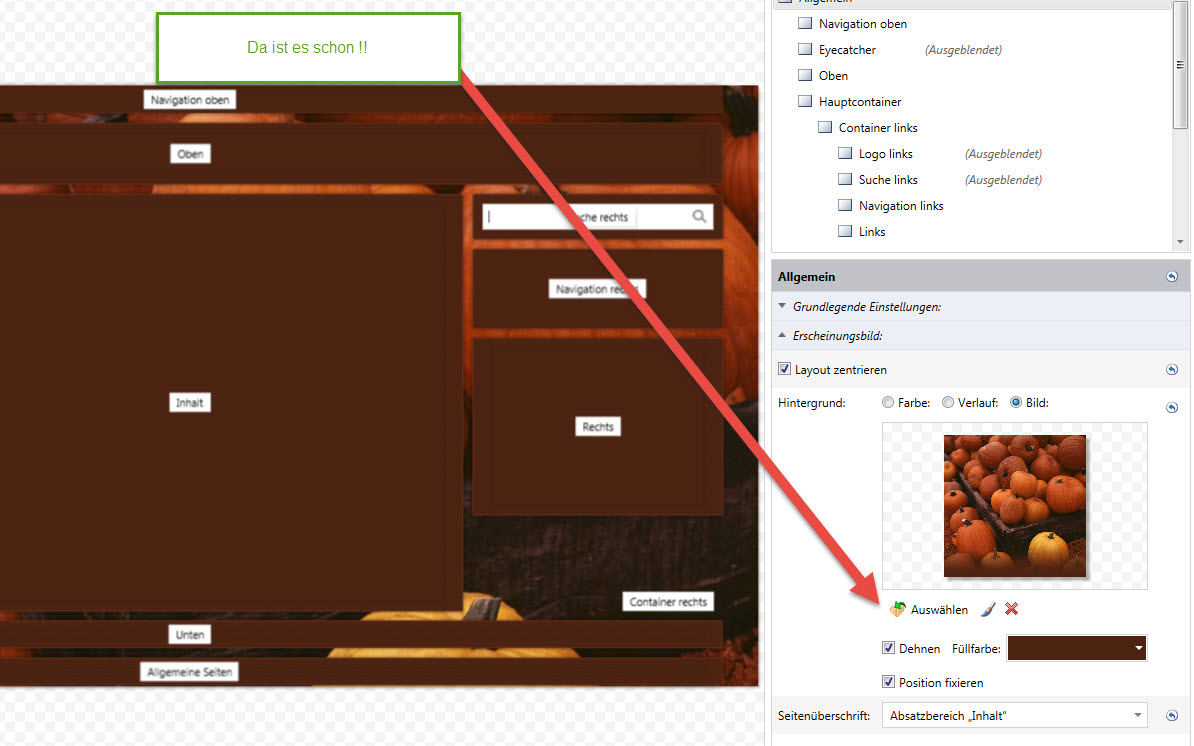Toggle Hauptcontainer tree checkbox

pyautogui.click(x=805, y=101)
